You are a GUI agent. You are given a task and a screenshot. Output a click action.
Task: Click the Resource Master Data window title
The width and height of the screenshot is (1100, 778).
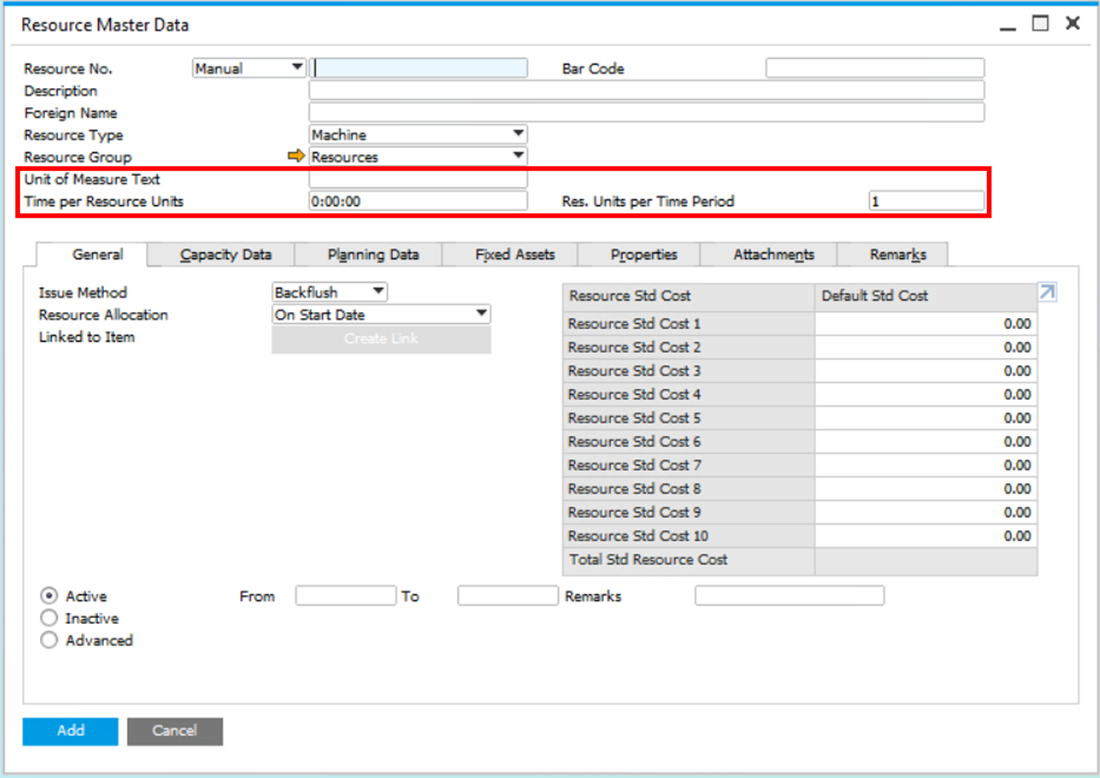click(x=105, y=25)
